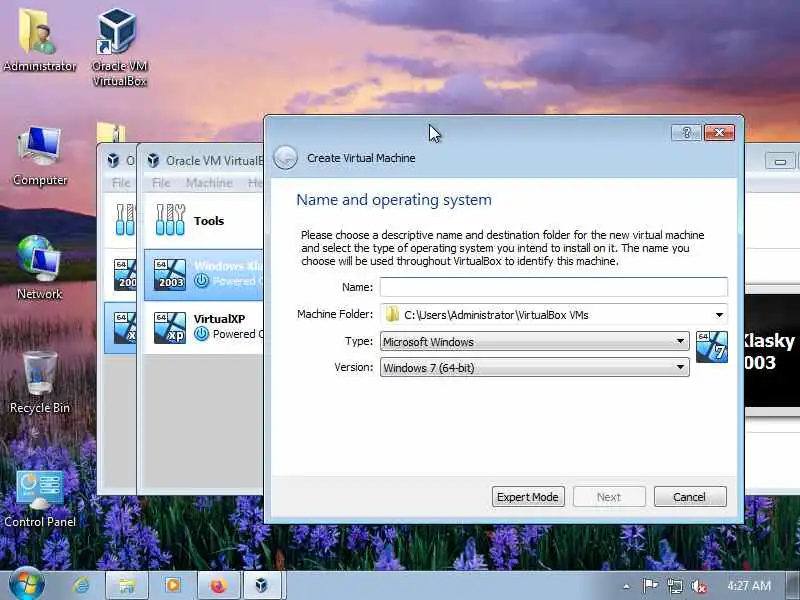Select Tools in VirtualBox Manager
The height and width of the screenshot is (600, 800).
204,221
